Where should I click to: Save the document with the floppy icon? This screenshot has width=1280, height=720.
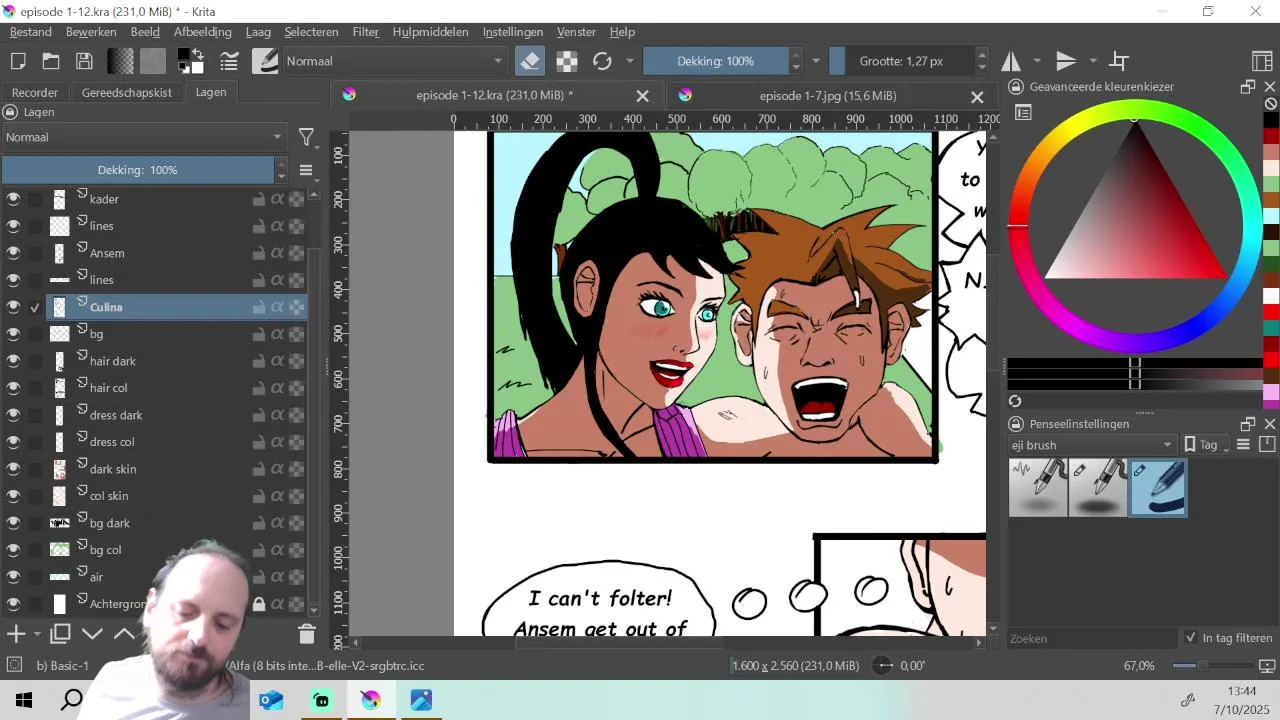pos(85,61)
